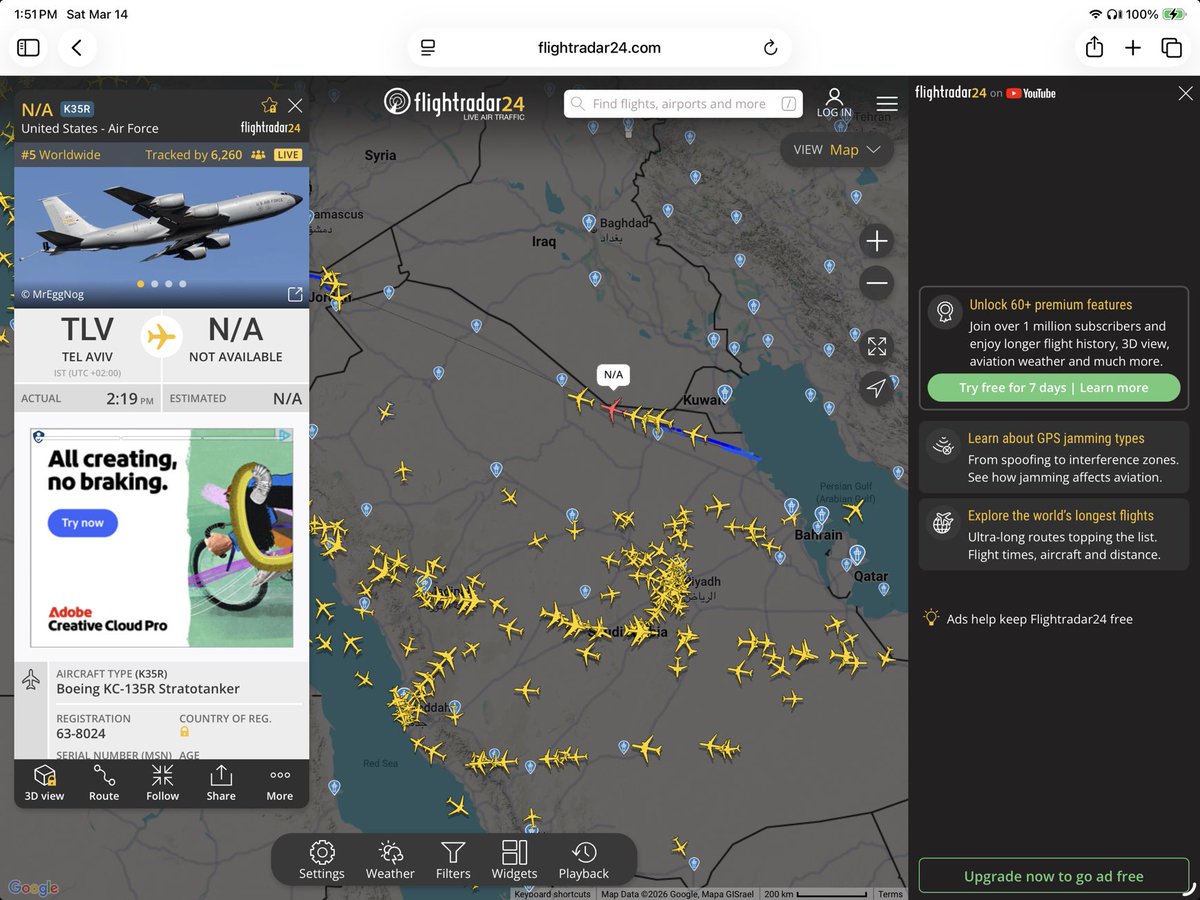Open hamburger main menu

pyautogui.click(x=887, y=104)
